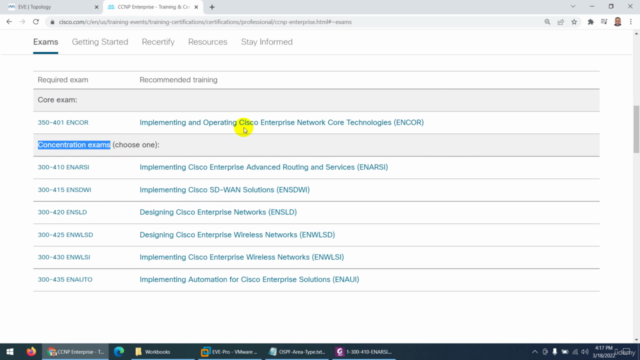The image size is (640, 360).
Task: Open Advanced Routing and Services (ENARSI) training
Action: (x=264, y=167)
